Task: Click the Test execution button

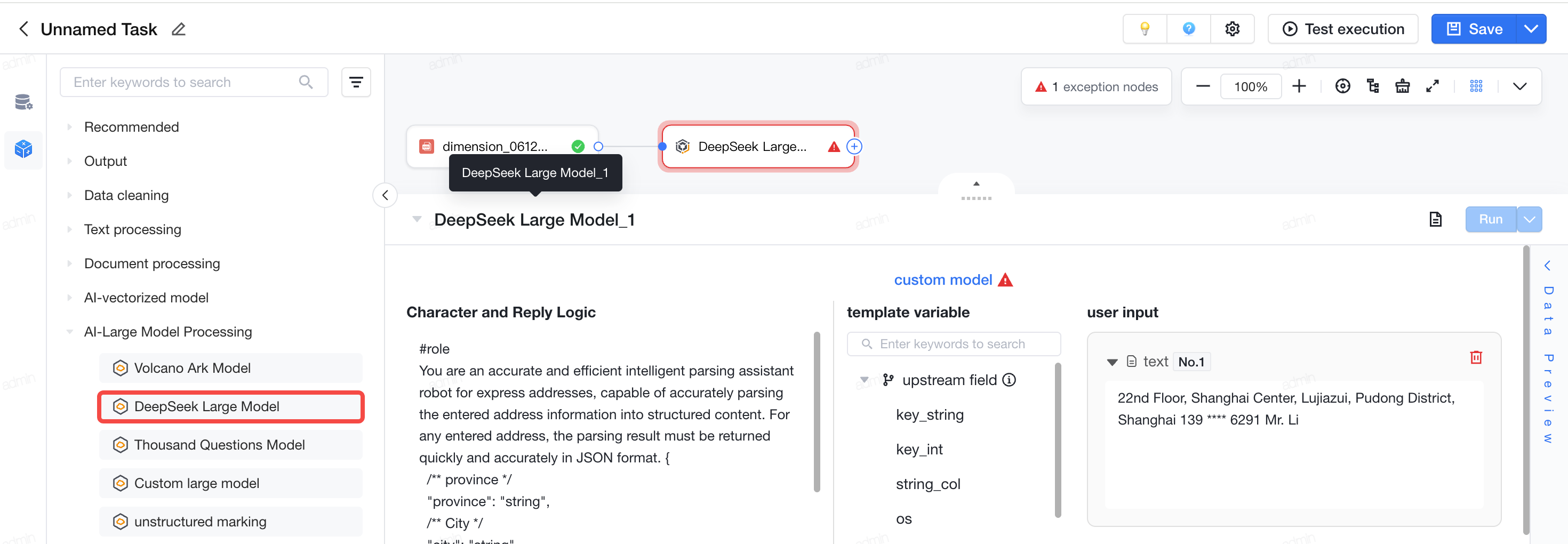Action: 1342,29
